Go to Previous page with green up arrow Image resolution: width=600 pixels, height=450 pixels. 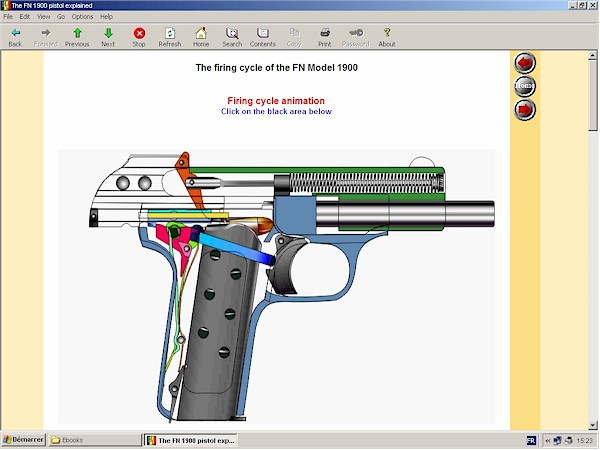[77, 38]
